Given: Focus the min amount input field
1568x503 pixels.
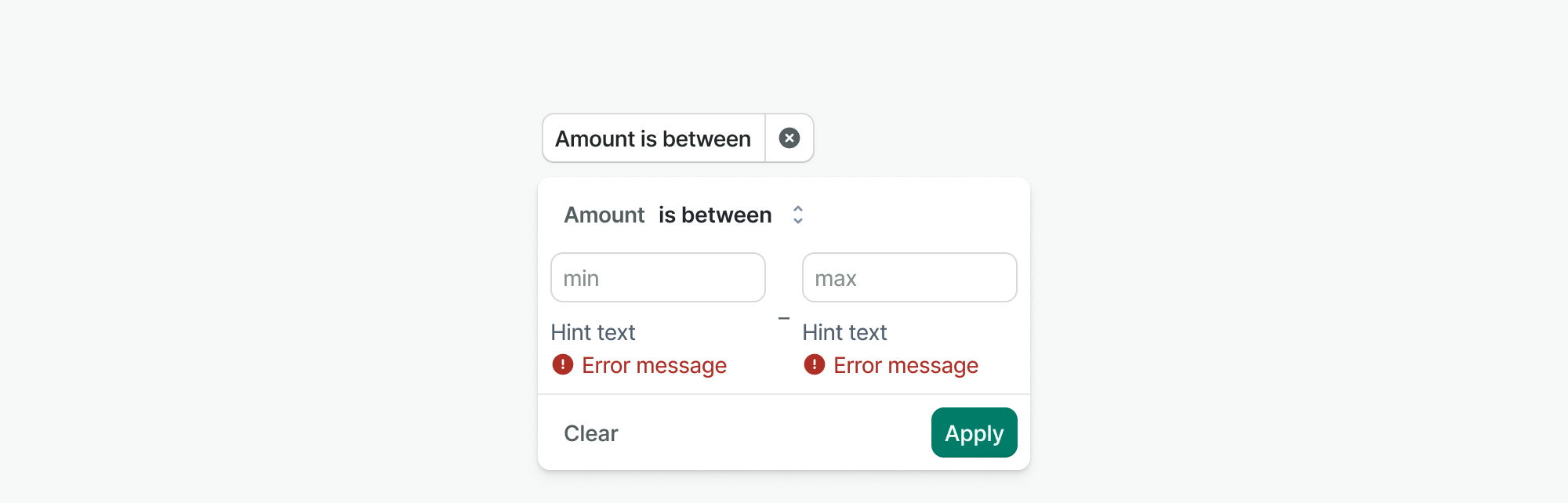Looking at the screenshot, I should 658,277.
